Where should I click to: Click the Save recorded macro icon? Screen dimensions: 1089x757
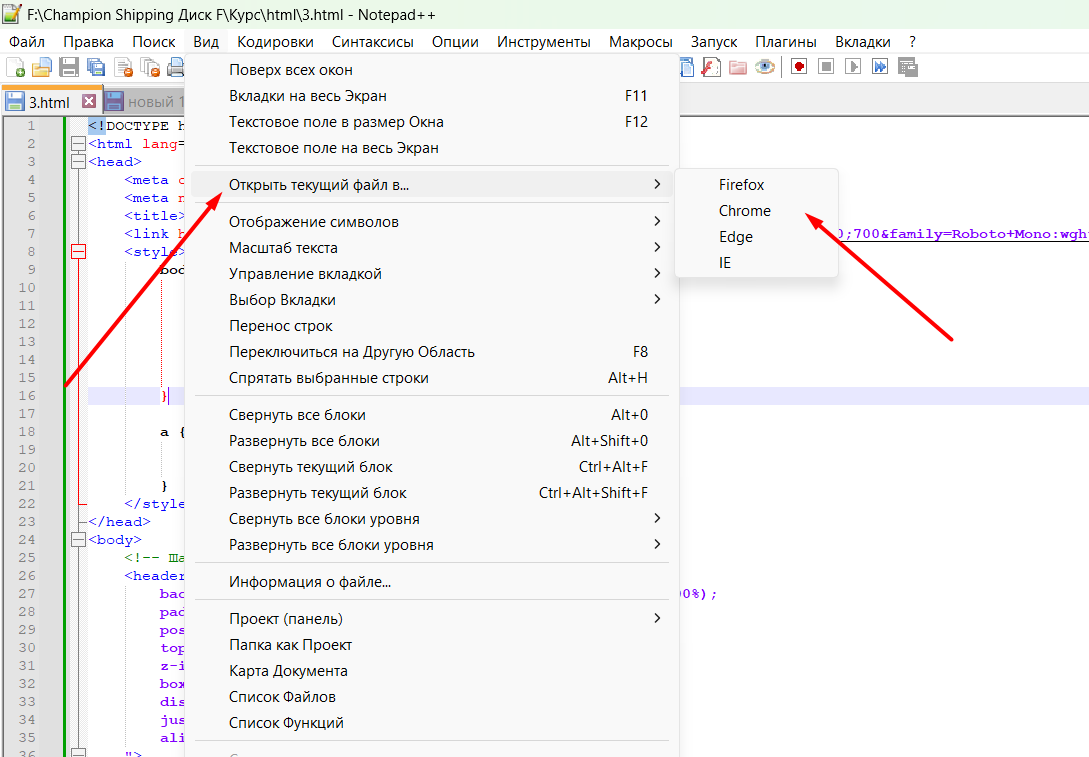pyautogui.click(x=908, y=67)
